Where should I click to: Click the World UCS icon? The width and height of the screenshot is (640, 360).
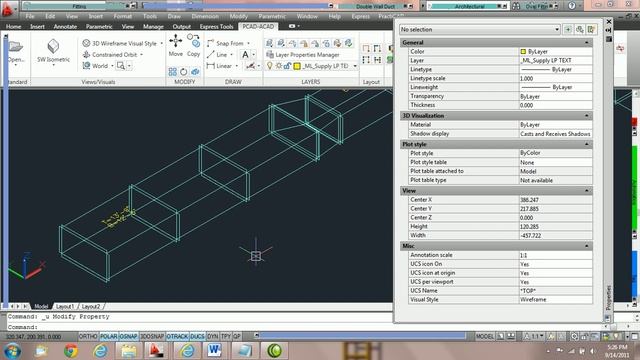coord(86,65)
